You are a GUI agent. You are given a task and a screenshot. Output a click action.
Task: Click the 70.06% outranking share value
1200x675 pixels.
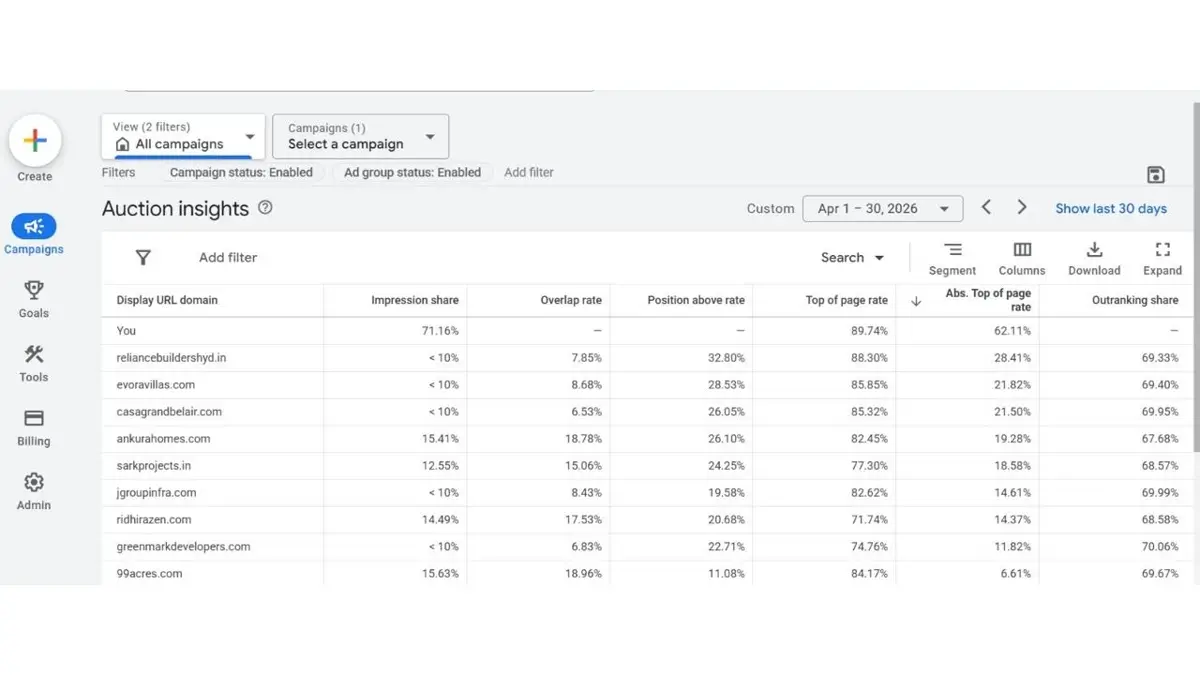1160,546
